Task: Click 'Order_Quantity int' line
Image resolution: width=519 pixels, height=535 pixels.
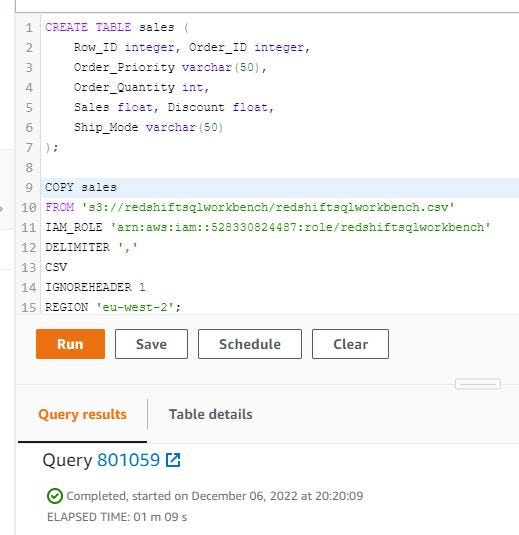Action: coord(141,87)
